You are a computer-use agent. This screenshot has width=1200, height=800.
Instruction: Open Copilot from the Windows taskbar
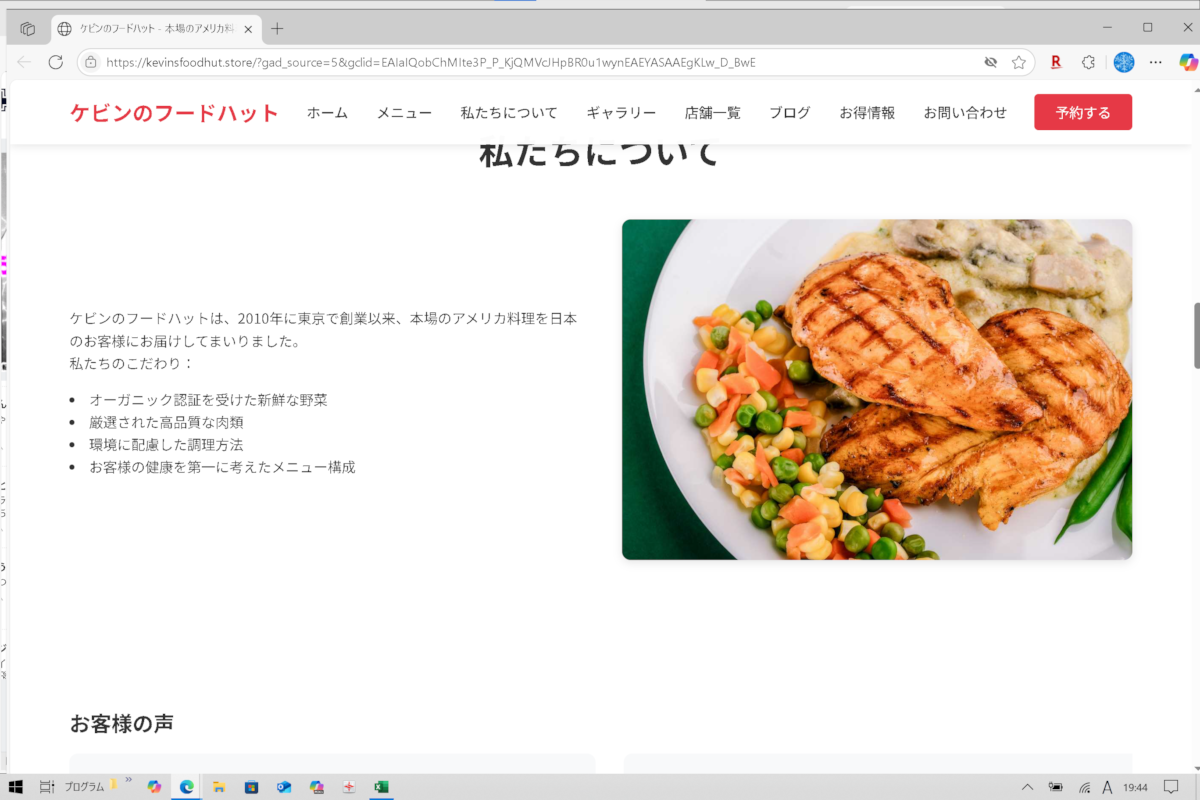point(154,787)
